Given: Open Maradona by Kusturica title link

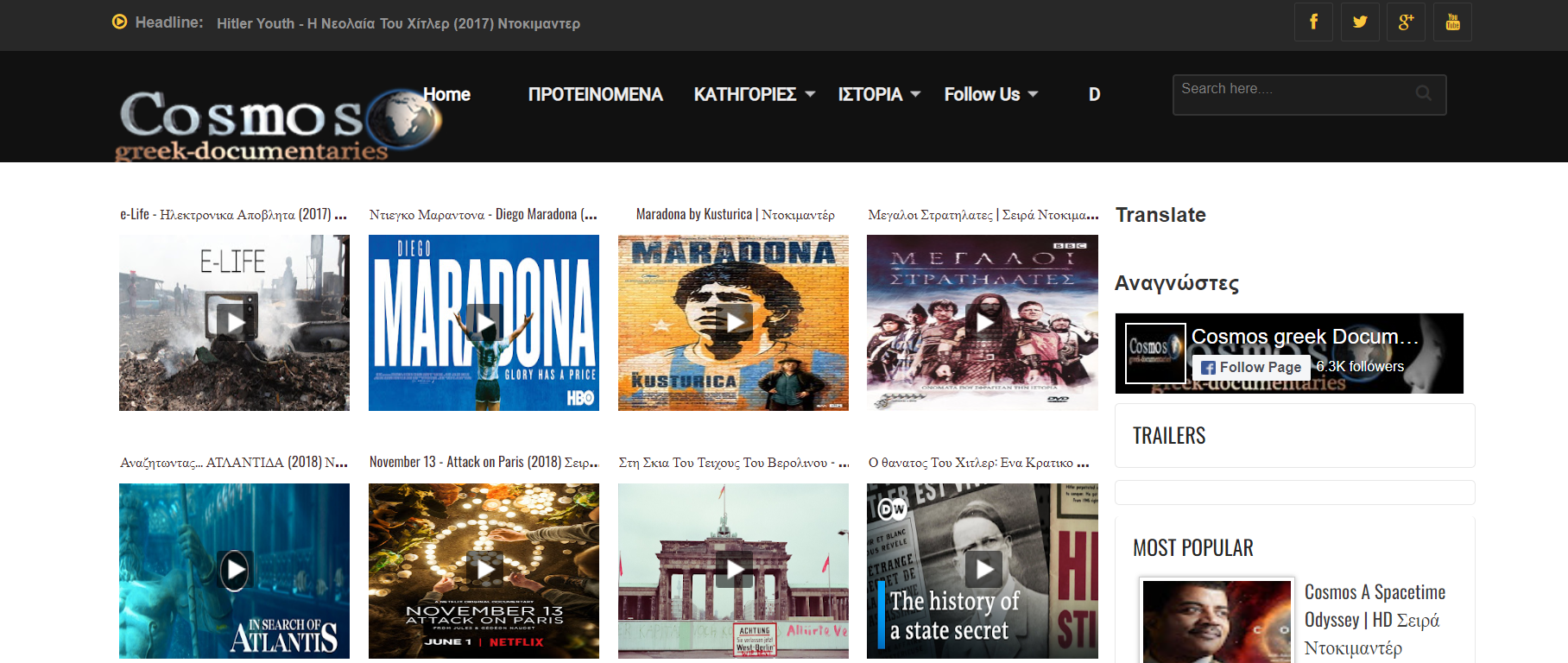Looking at the screenshot, I should pyautogui.click(x=735, y=214).
